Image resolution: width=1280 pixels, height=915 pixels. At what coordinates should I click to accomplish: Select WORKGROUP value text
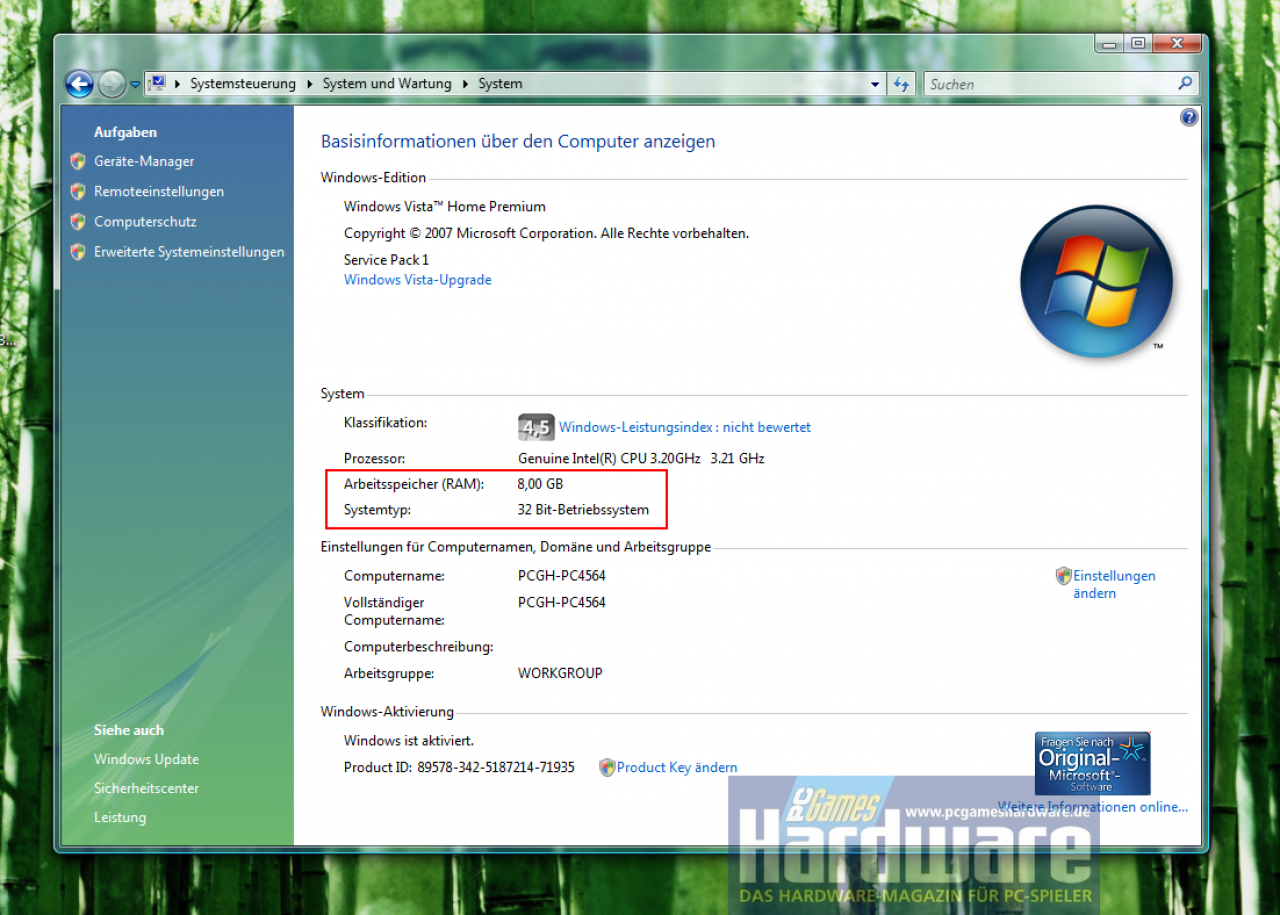[x=560, y=673]
